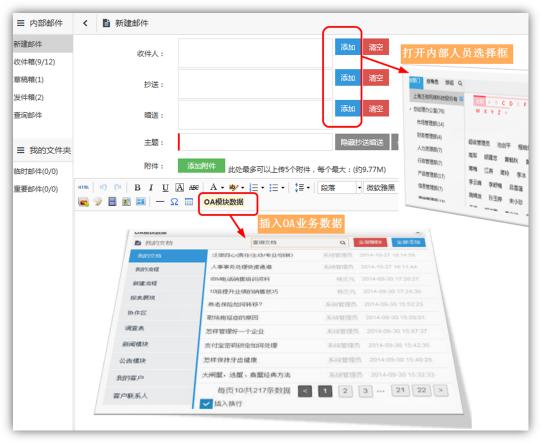Go back with left chevron arrow
Image resolution: width=541 pixels, height=443 pixels.
pos(85,23)
